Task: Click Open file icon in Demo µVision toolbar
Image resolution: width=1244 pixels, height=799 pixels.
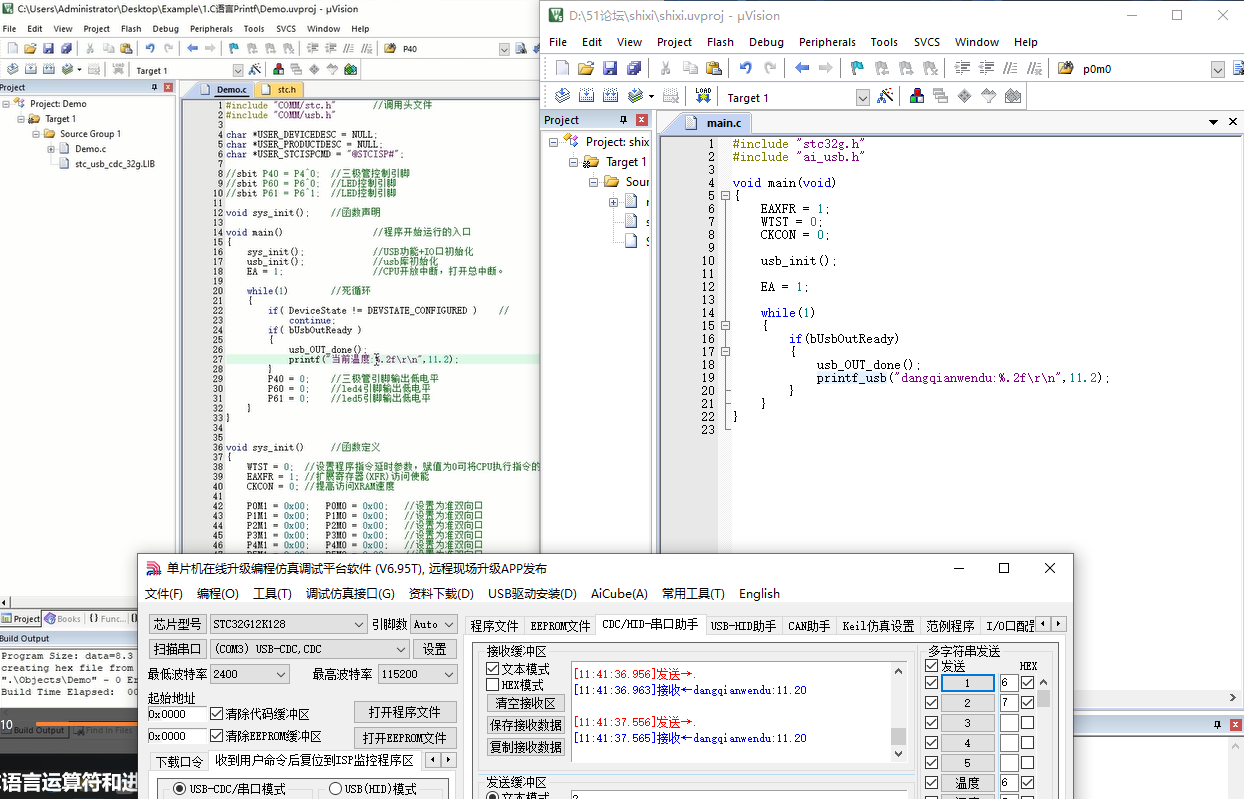Action: coord(30,48)
